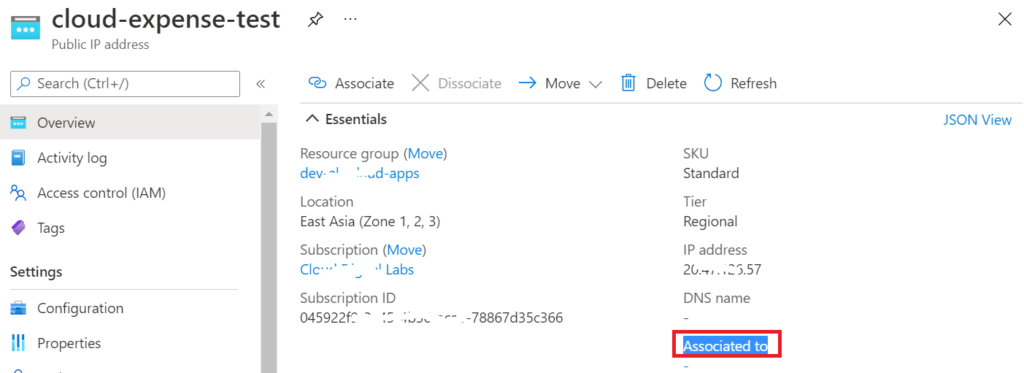The image size is (1024, 373).
Task: Click the Associate link icon
Action: pyautogui.click(x=317, y=84)
